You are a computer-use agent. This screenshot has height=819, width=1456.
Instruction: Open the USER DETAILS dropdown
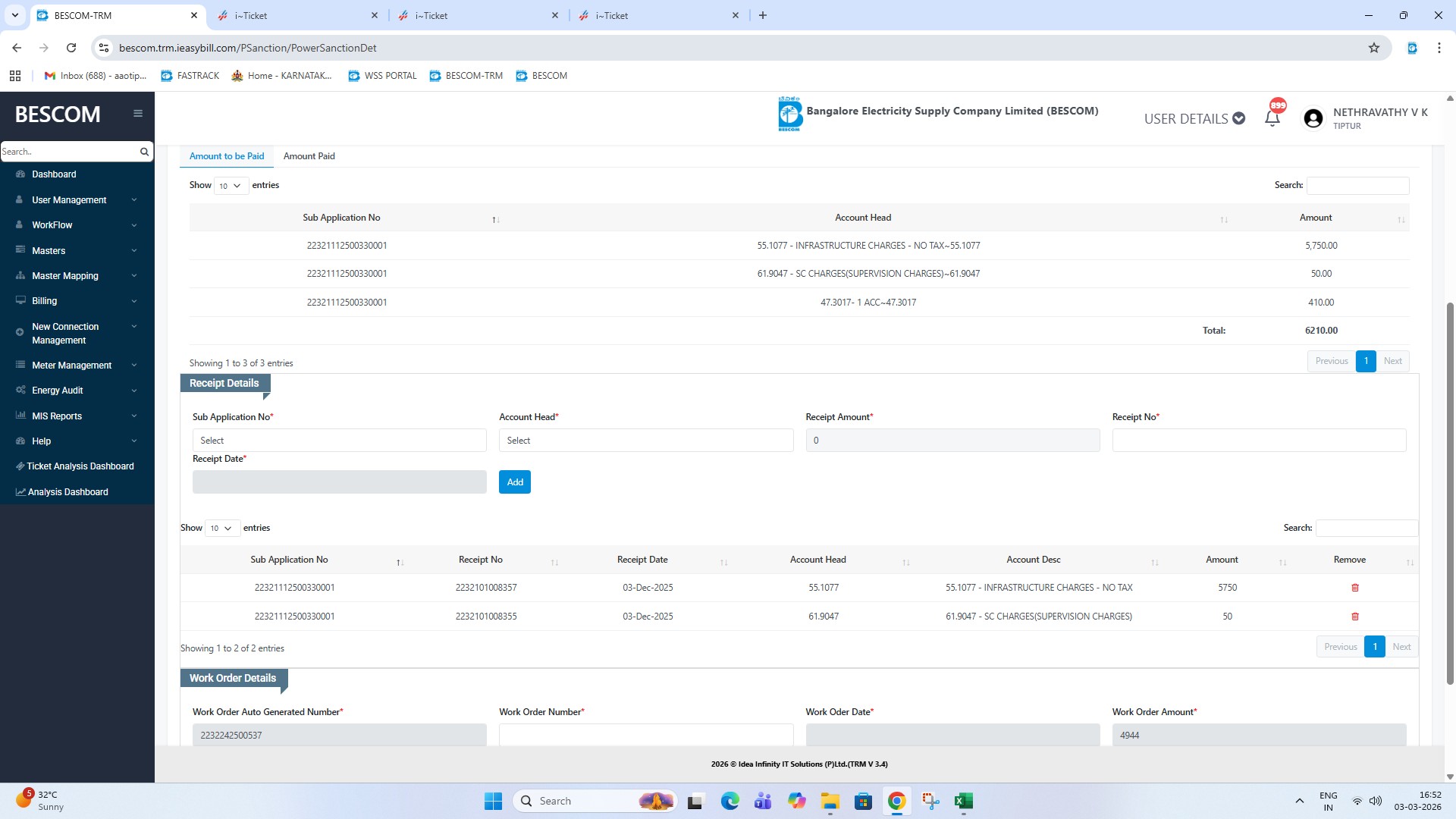click(x=1194, y=118)
